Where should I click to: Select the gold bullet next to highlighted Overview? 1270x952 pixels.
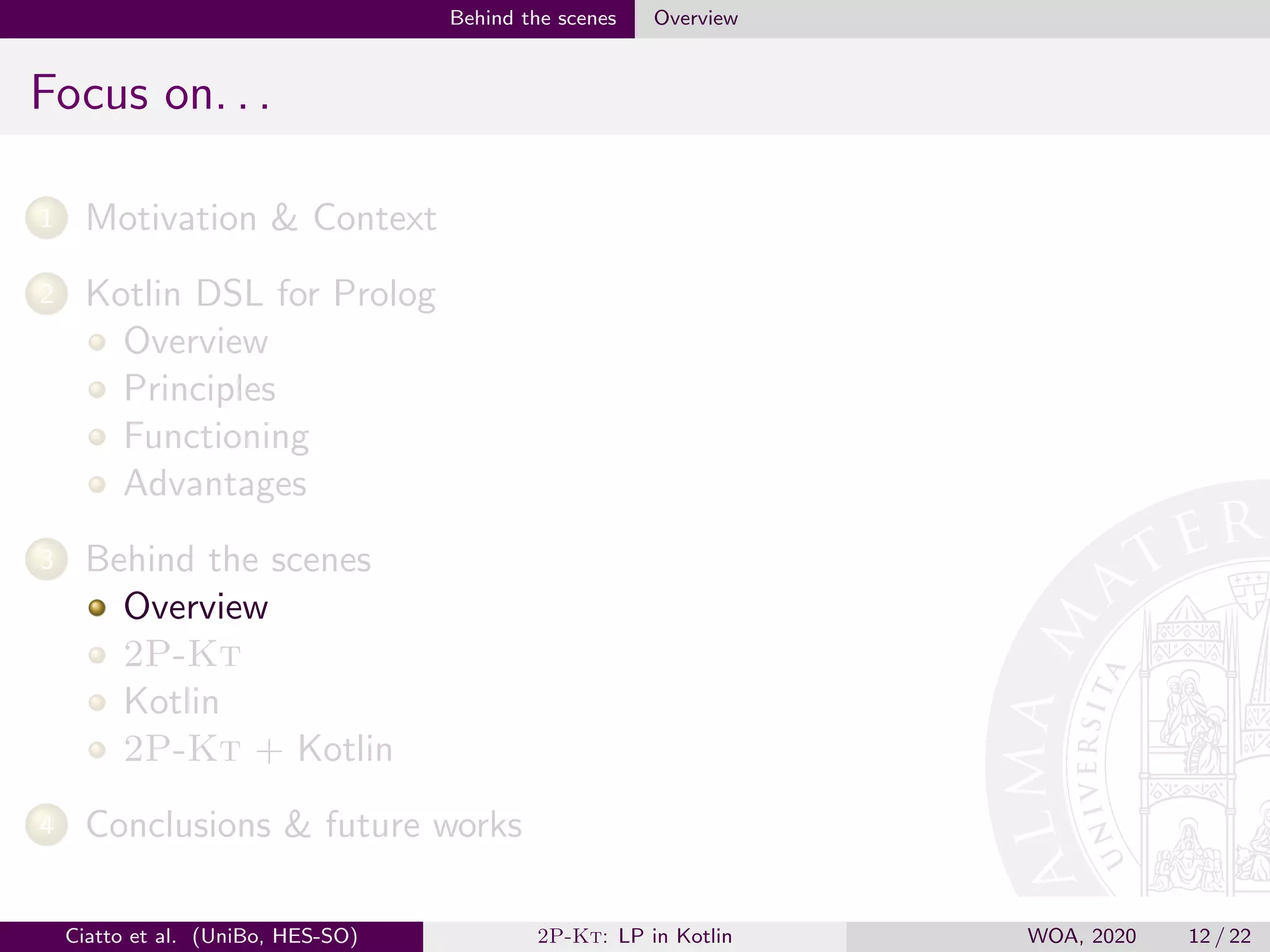click(x=97, y=607)
